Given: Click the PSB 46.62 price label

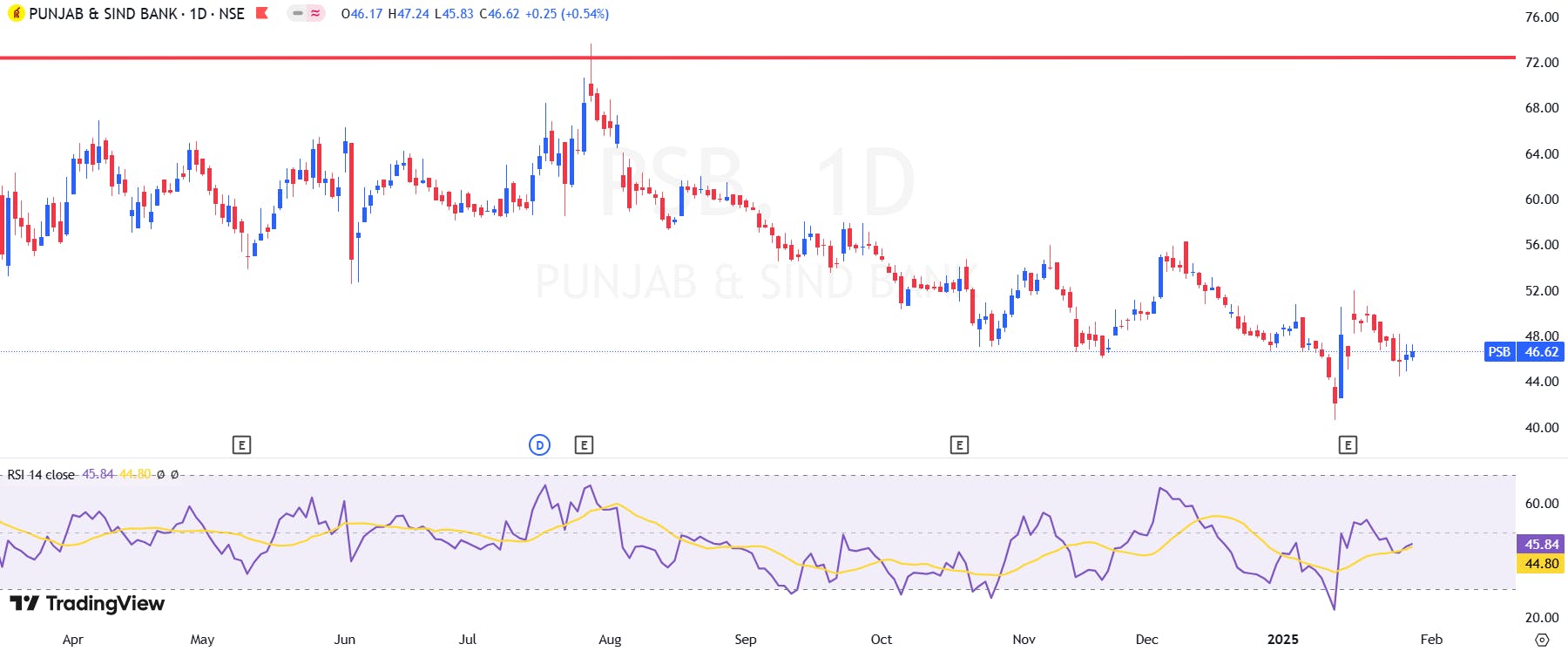Looking at the screenshot, I should click(1524, 352).
